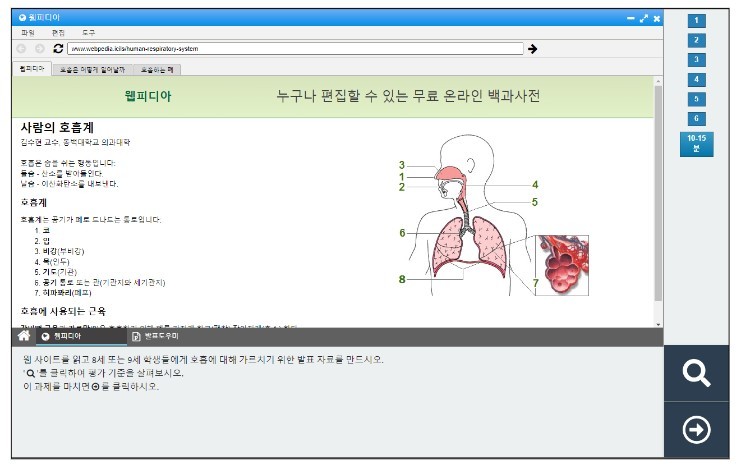Viewport: 739px width, 467px height.
Task: Open the magnifier icon to view assessment criteria
Action: coord(696,373)
